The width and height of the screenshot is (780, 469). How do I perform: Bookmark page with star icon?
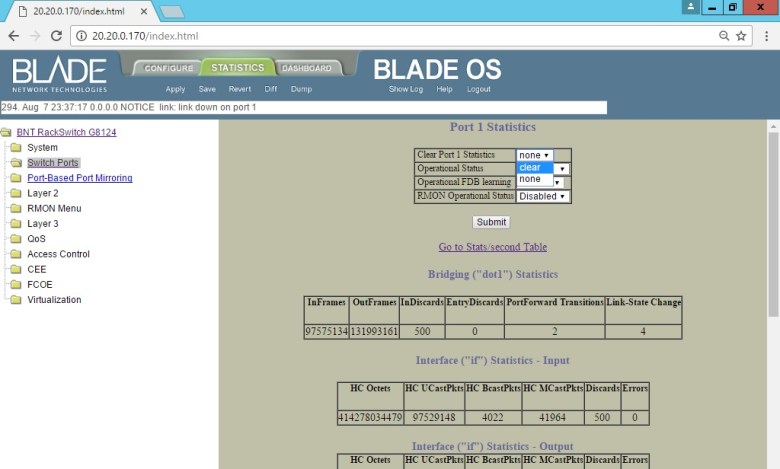pos(741,36)
